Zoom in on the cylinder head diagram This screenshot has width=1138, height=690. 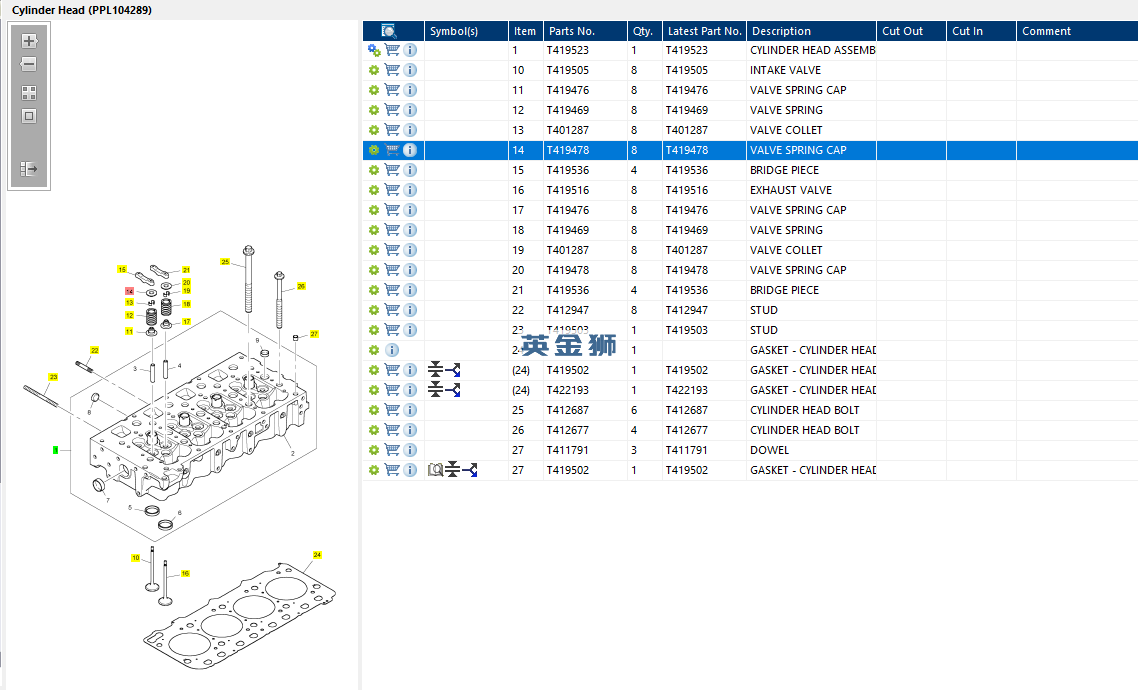pos(29,41)
